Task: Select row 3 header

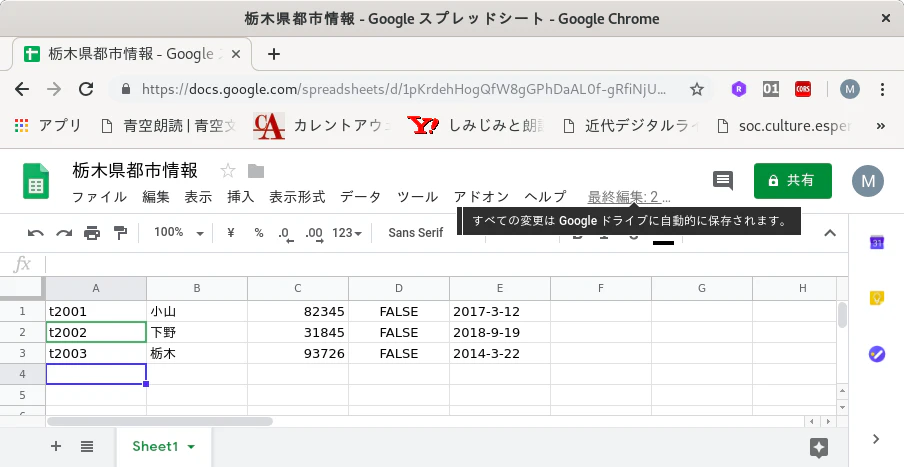Action: tap(22, 353)
